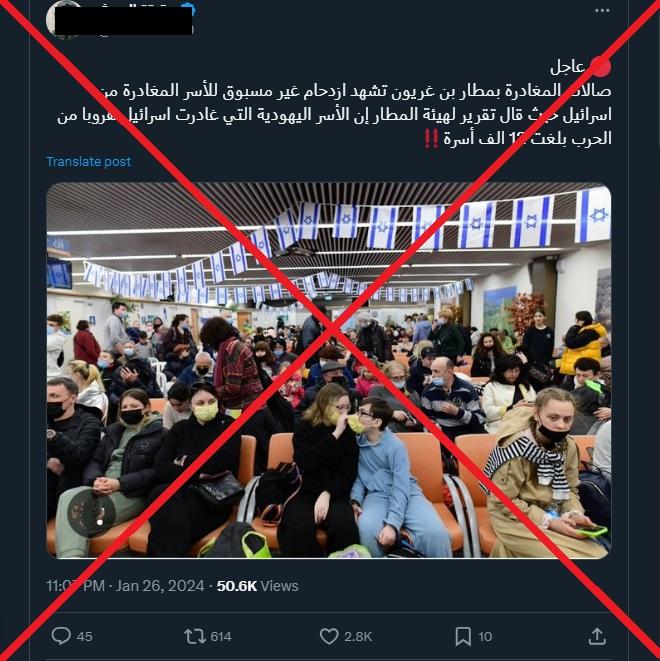Click the 11:07 PM Jan 26, 2024 timestamp
This screenshot has width=660, height=661.
(x=126, y=586)
